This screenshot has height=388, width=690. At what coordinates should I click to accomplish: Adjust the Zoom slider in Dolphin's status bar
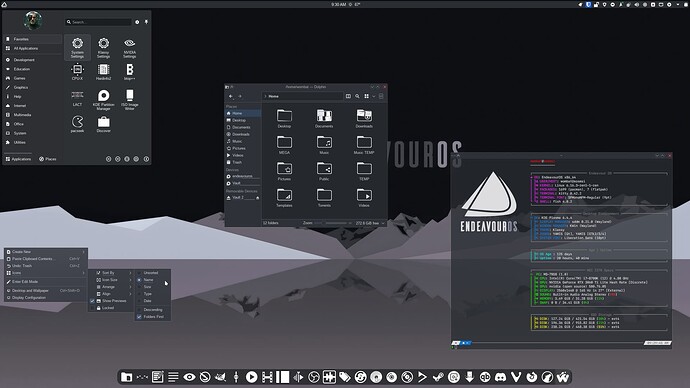333,223
